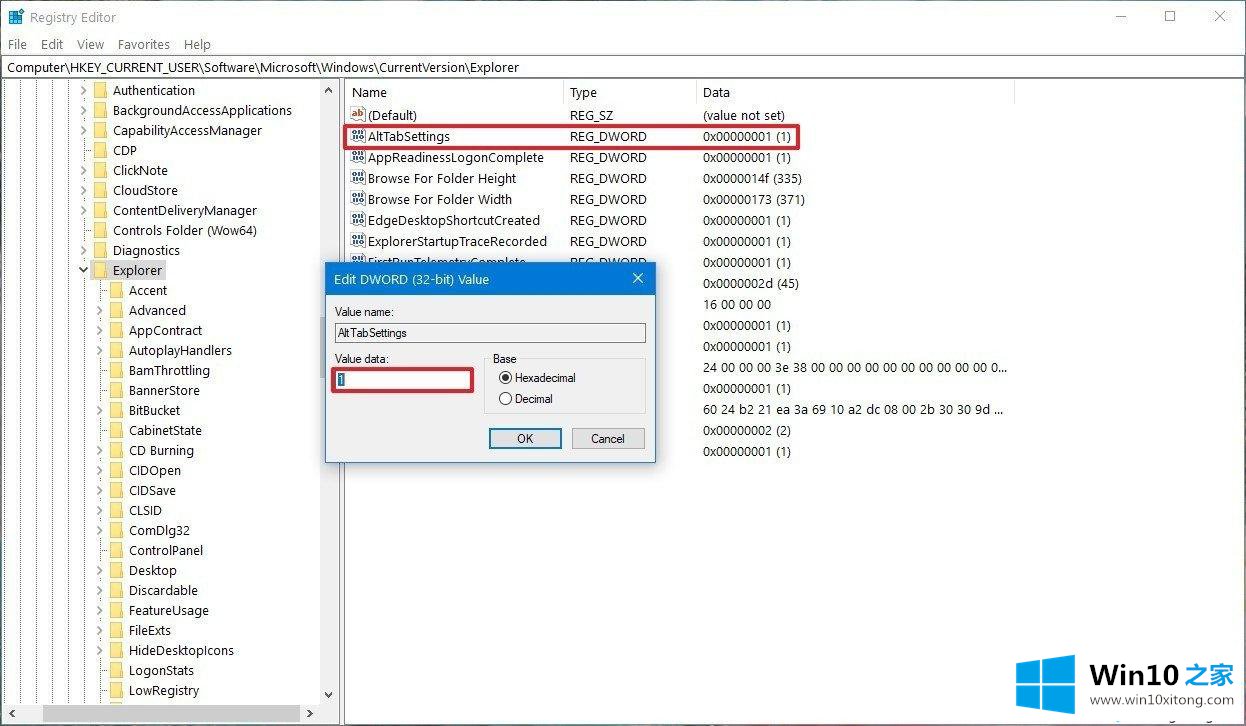Open the Help menu
The height and width of the screenshot is (726, 1246).
tap(197, 44)
